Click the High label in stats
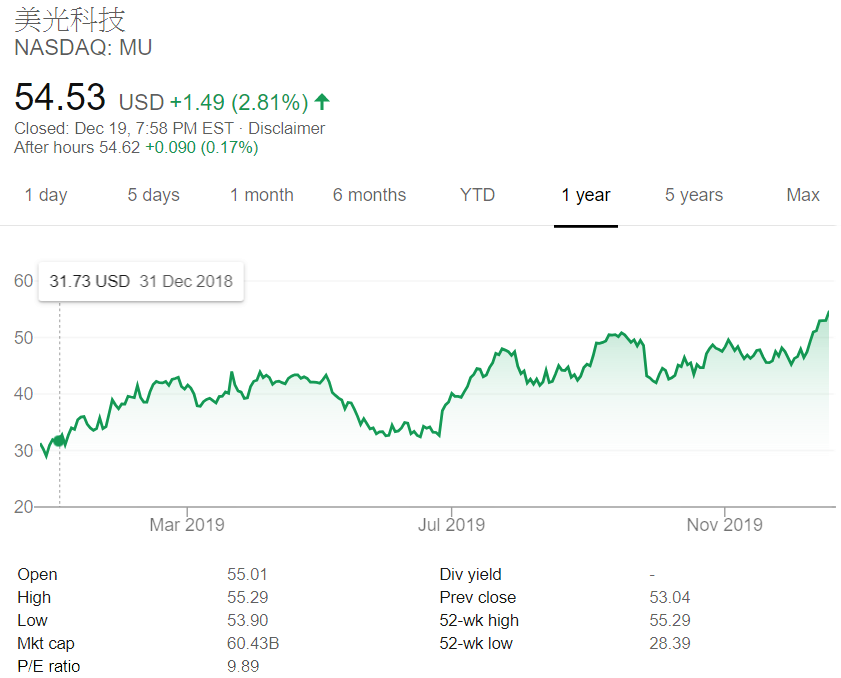 pyautogui.click(x=34, y=598)
